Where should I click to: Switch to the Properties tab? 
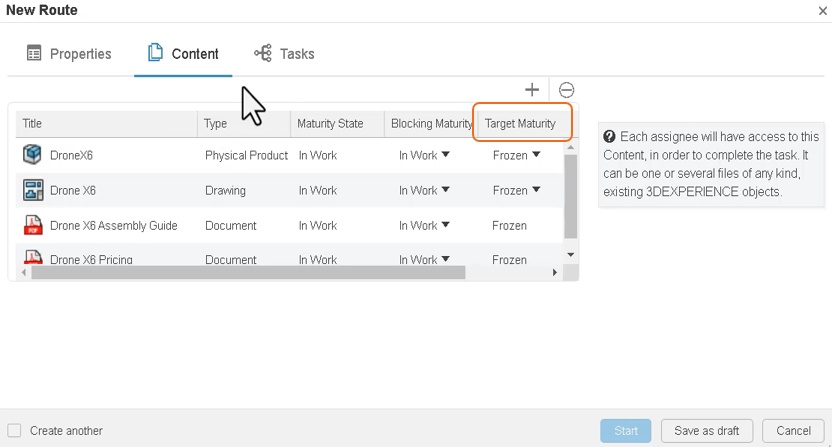[69, 54]
